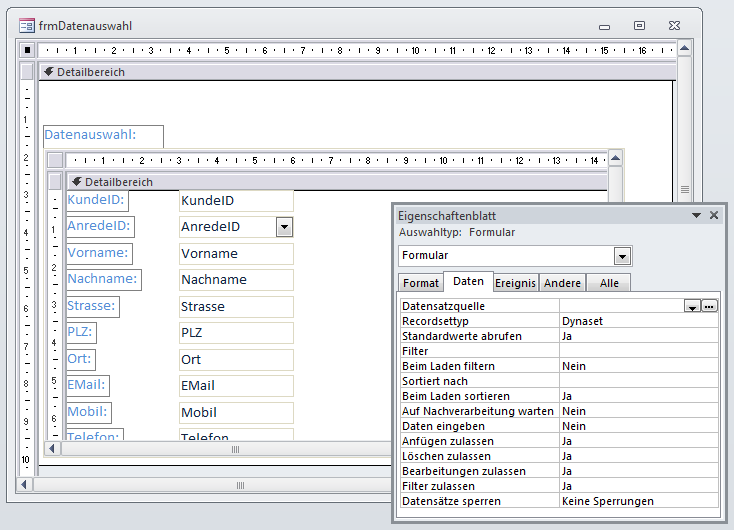Image resolution: width=734 pixels, height=530 pixels.
Task: Open the Eigenschaftenblatt title bar menu arrow
Action: (696, 215)
